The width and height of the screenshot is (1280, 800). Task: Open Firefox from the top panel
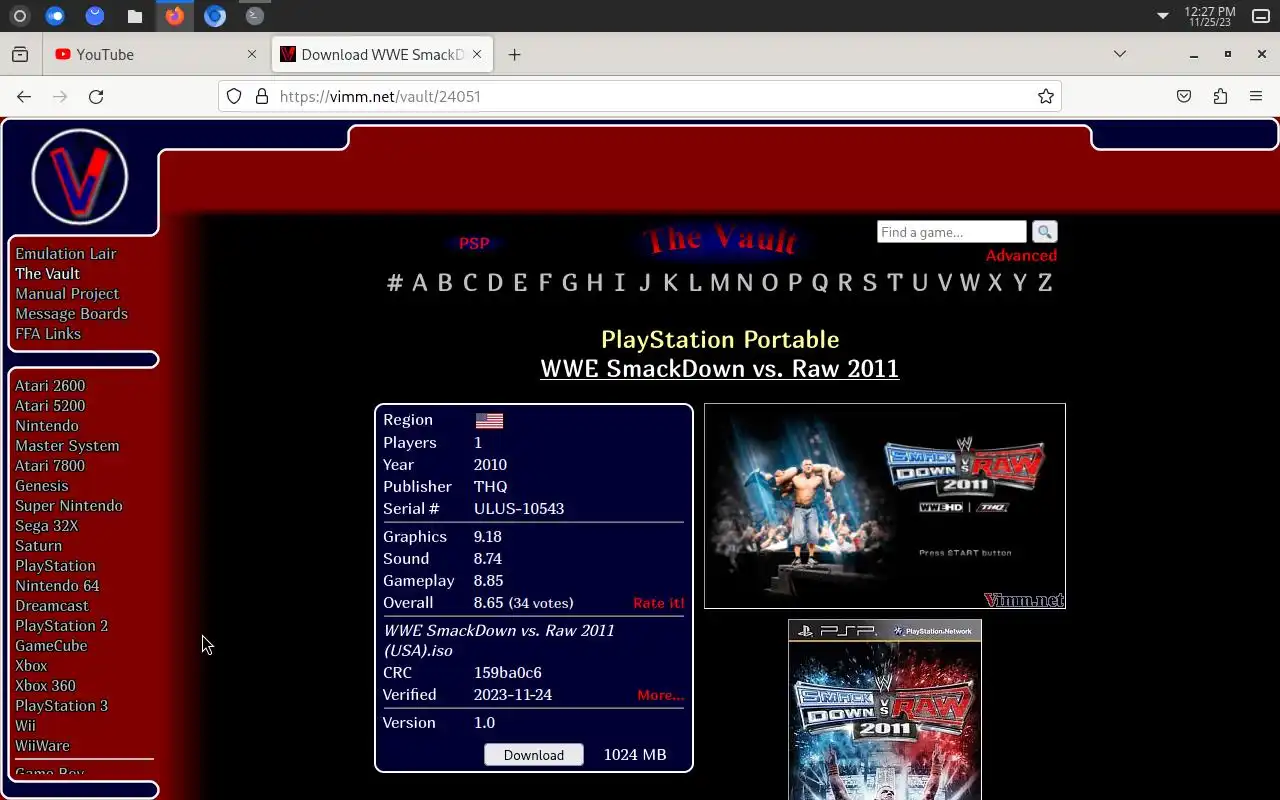pos(175,16)
